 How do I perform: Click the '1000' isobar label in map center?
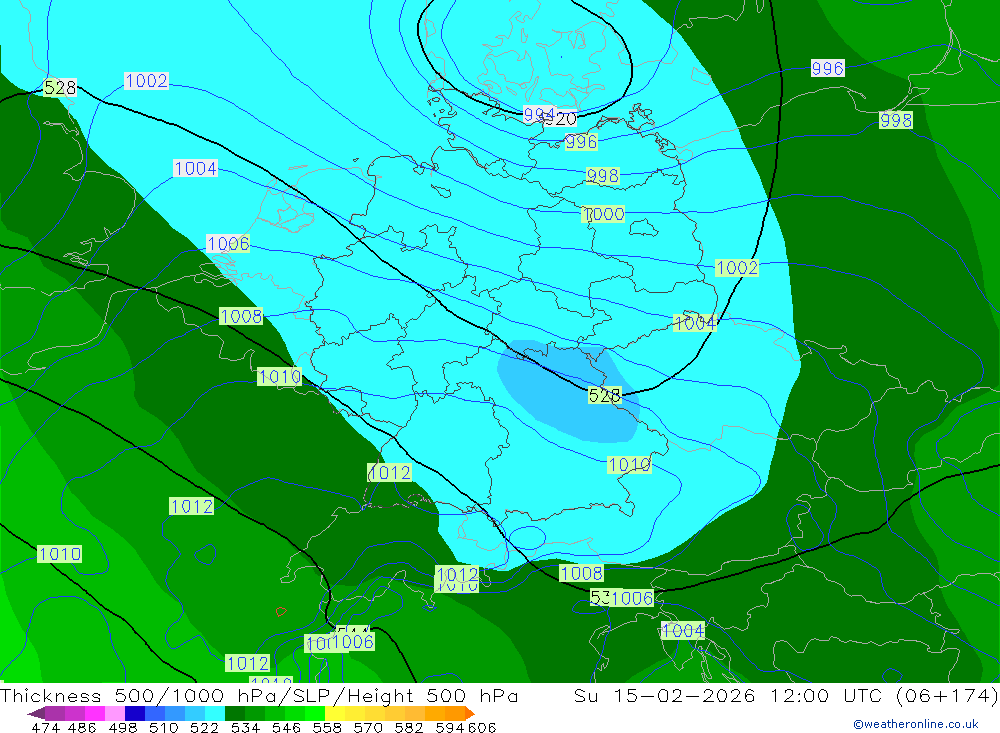tap(603, 214)
